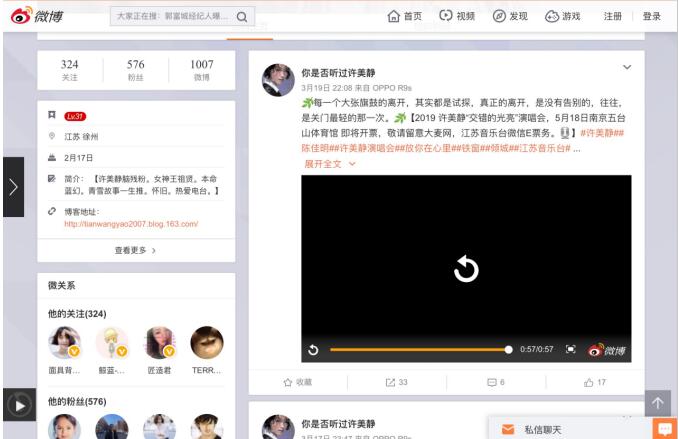Click the location pin 江苏 徐州
This screenshot has height=439, width=678.
coord(52,136)
